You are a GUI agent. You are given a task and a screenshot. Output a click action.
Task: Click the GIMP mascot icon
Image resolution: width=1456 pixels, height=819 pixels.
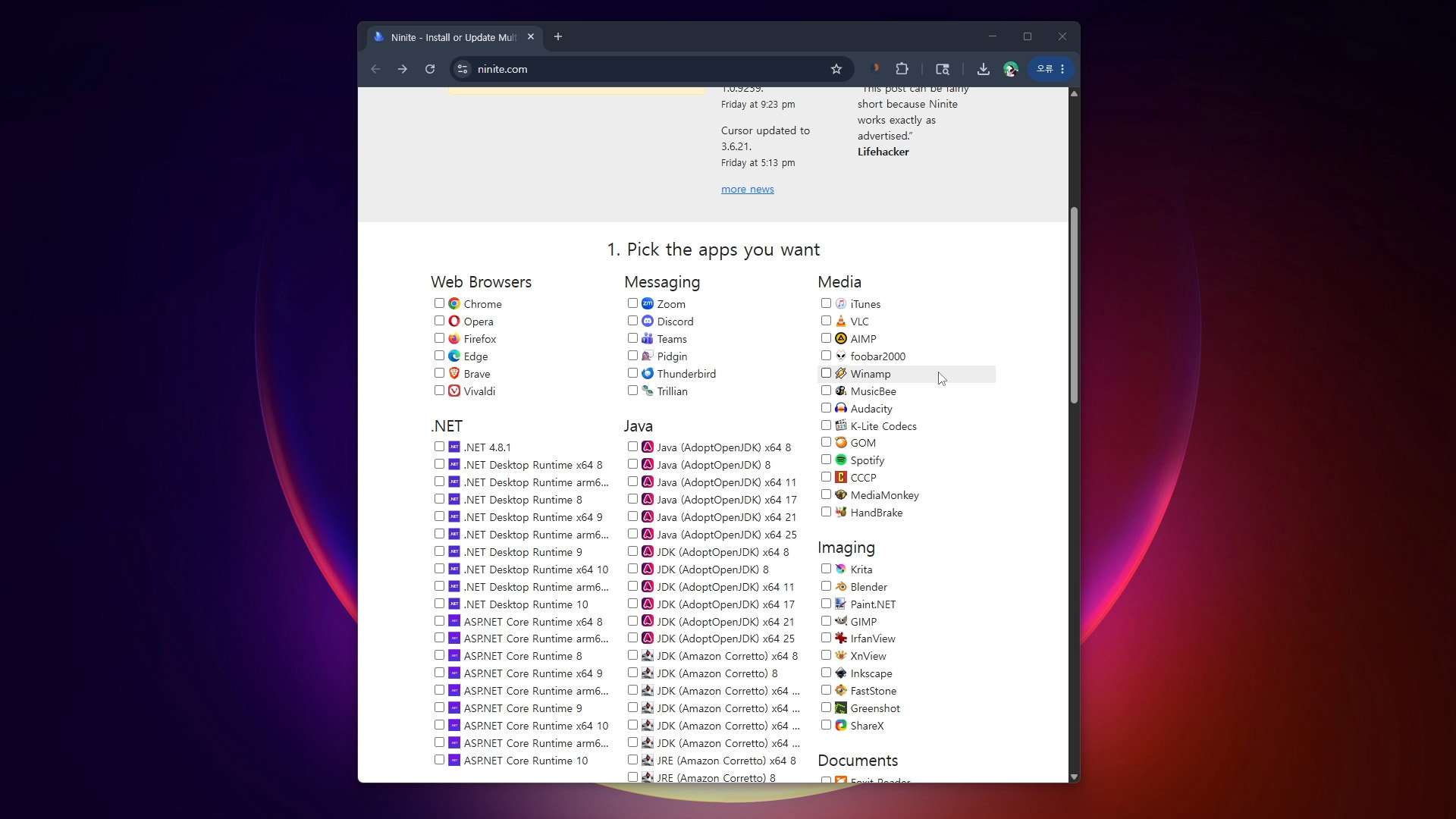[x=841, y=621]
